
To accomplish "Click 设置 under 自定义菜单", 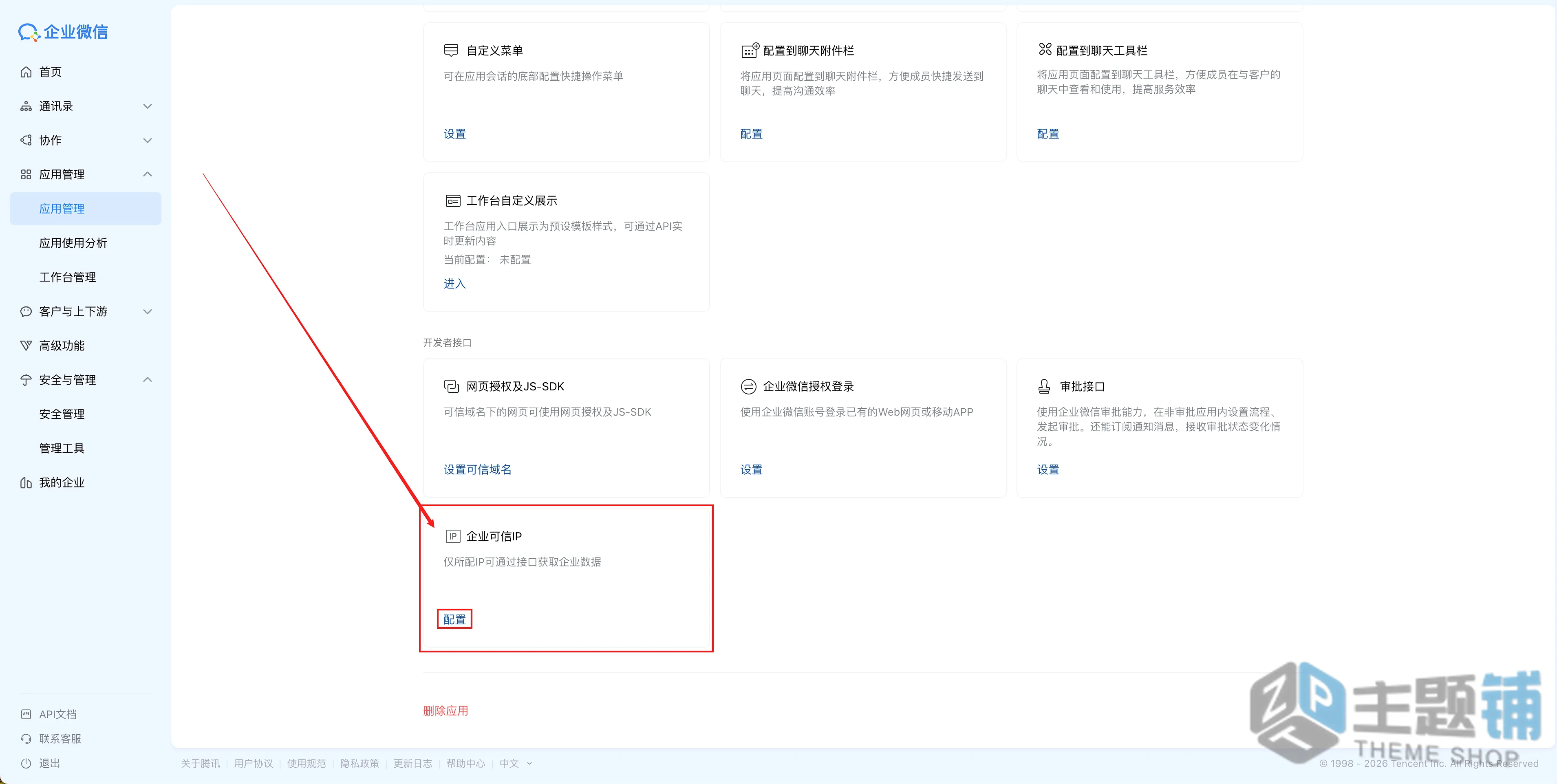I will tap(454, 134).
